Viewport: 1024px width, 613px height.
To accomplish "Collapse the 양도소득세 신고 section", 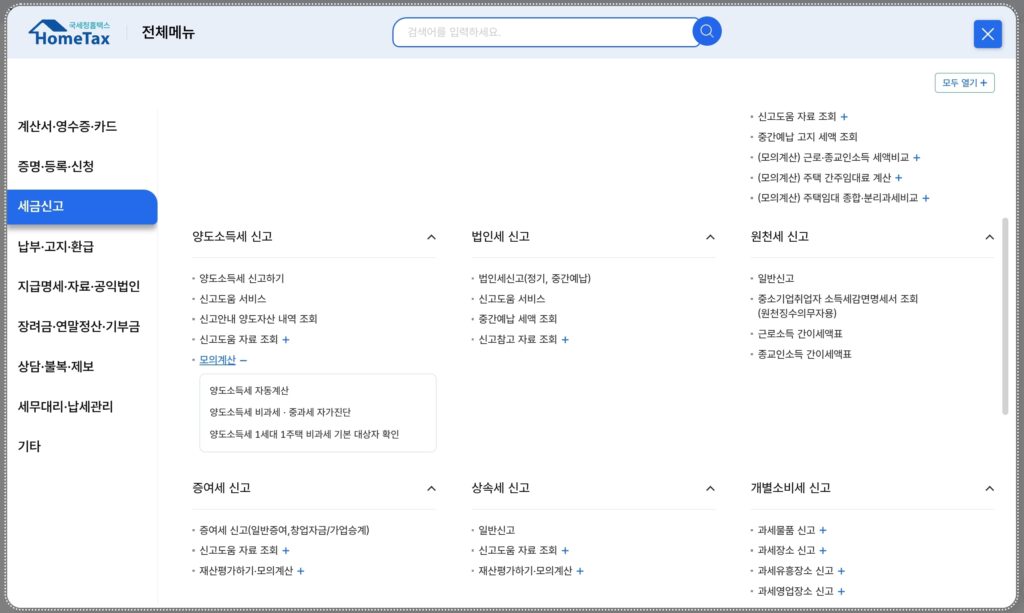I will coord(431,237).
